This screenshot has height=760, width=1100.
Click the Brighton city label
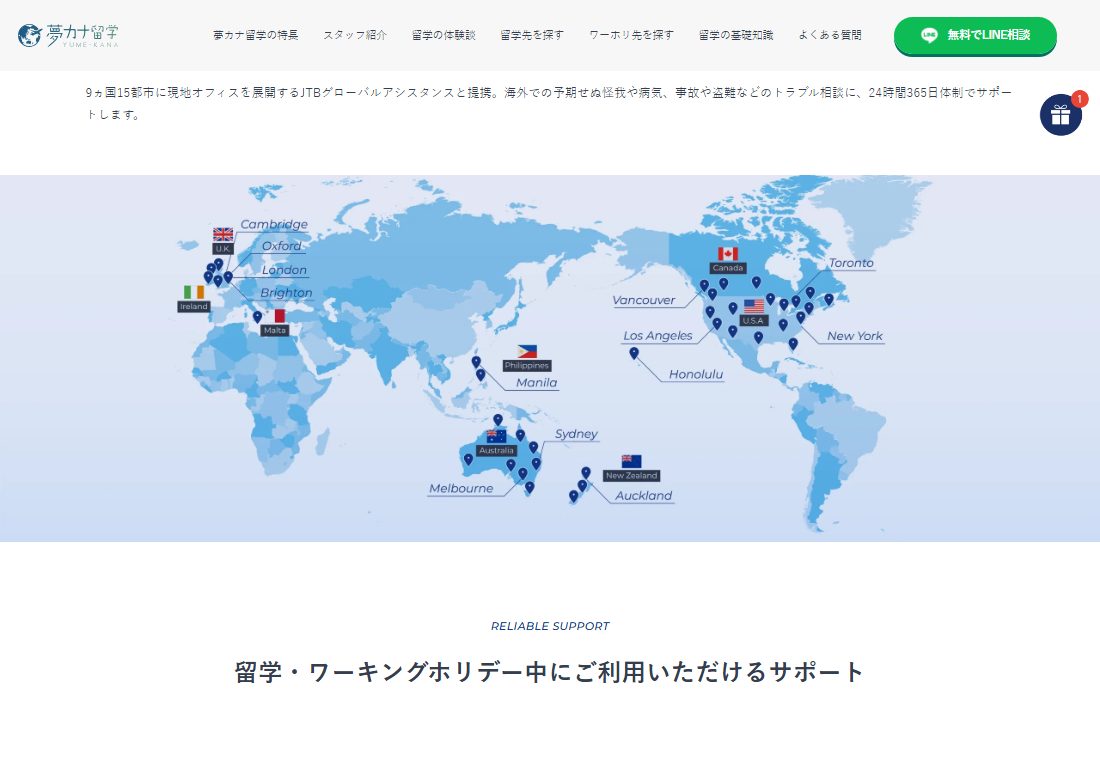pyautogui.click(x=286, y=293)
